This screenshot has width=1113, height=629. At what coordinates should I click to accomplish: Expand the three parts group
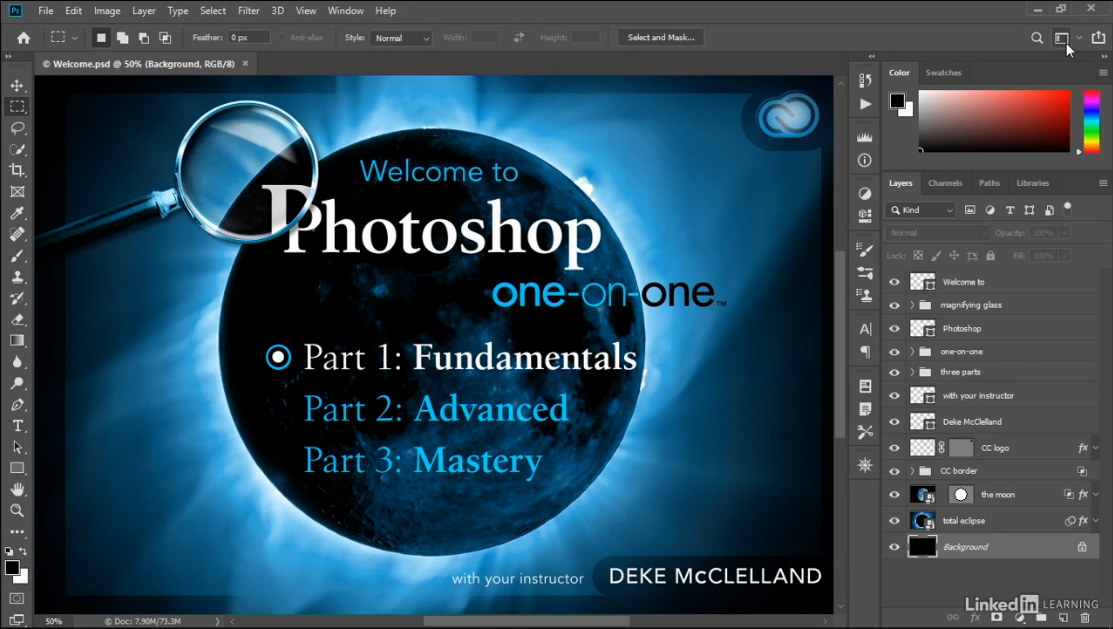pos(912,372)
